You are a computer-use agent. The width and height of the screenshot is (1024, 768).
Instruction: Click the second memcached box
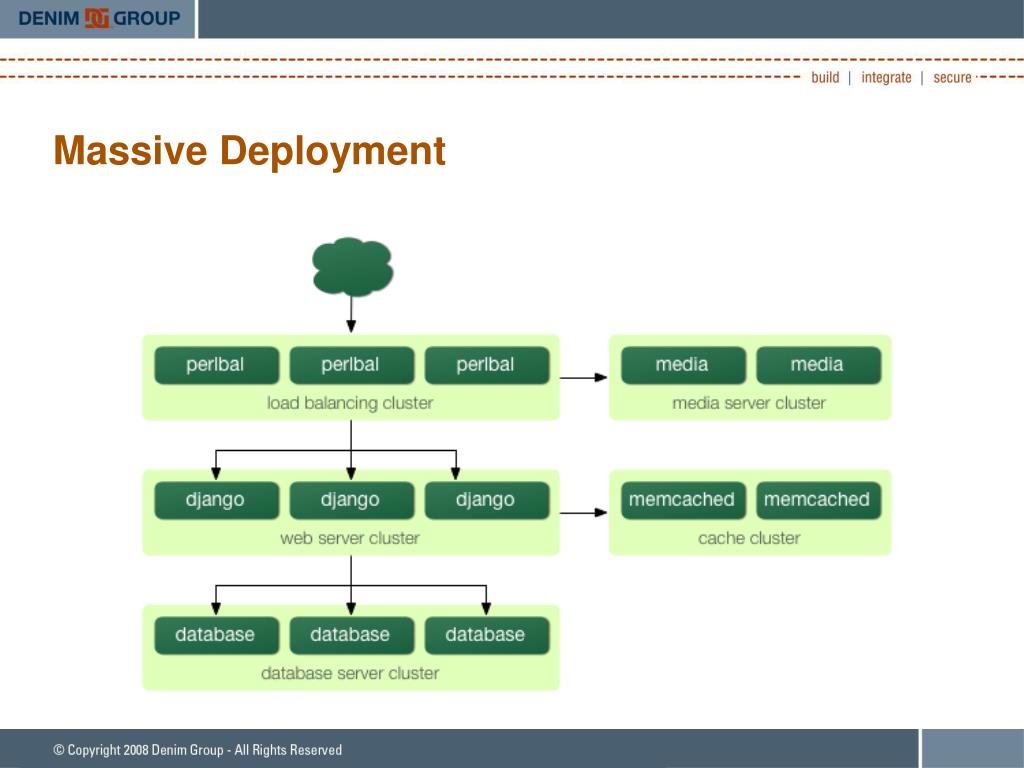(818, 500)
